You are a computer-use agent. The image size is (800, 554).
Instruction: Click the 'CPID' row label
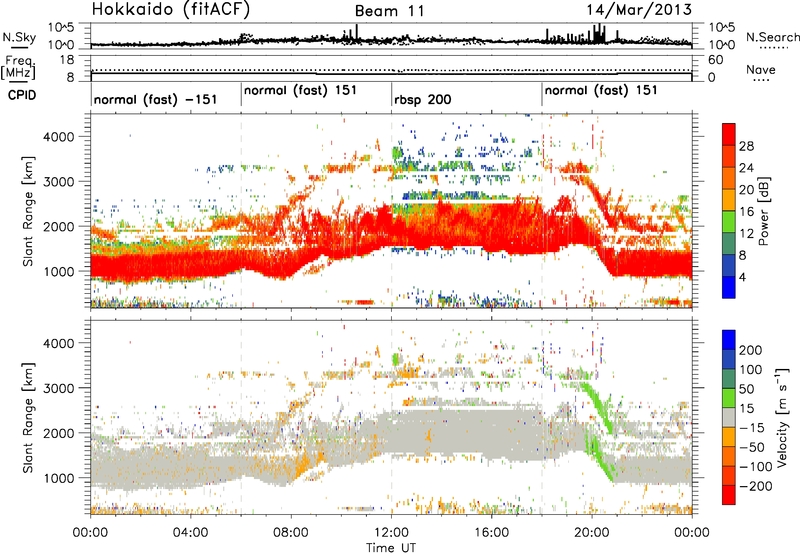click(x=22, y=95)
